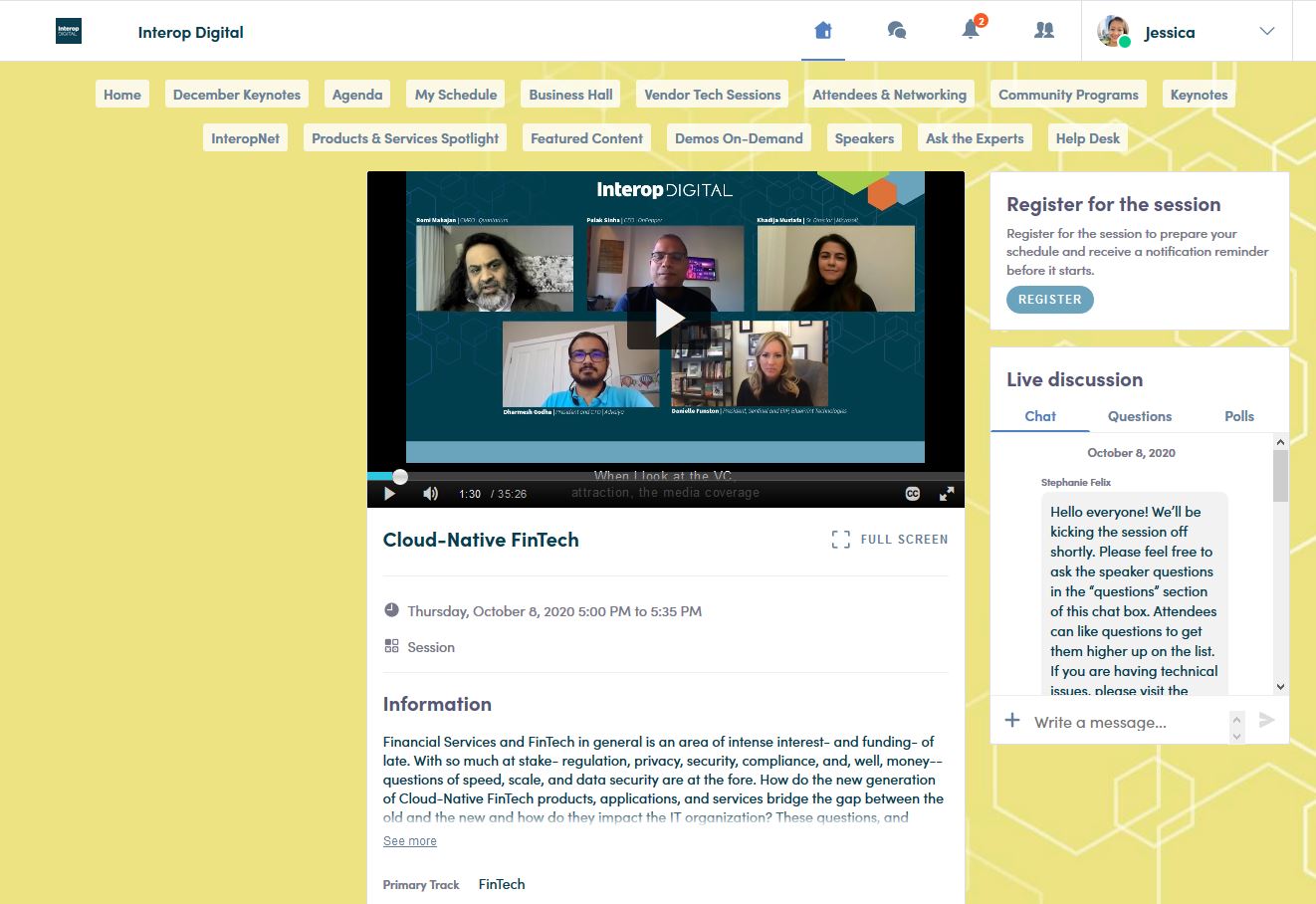
Task: Click the small play icon in video controls
Action: (389, 494)
